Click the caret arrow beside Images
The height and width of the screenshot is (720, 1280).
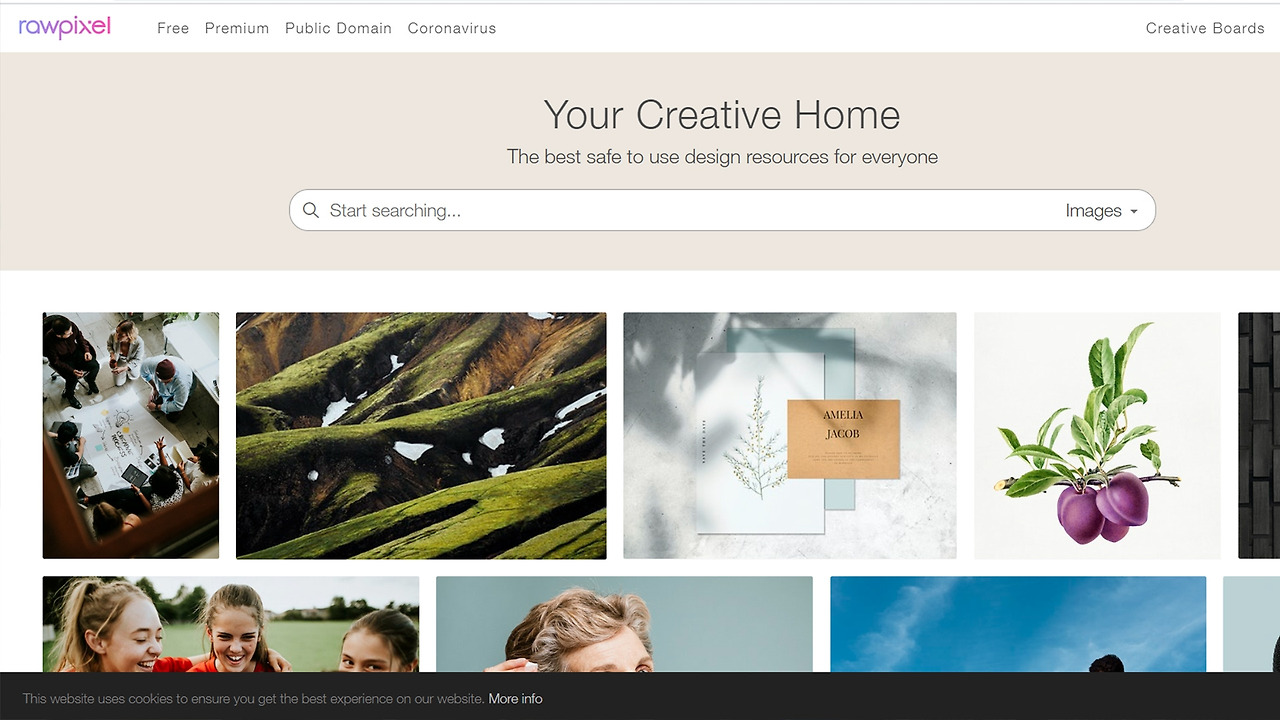click(1133, 212)
